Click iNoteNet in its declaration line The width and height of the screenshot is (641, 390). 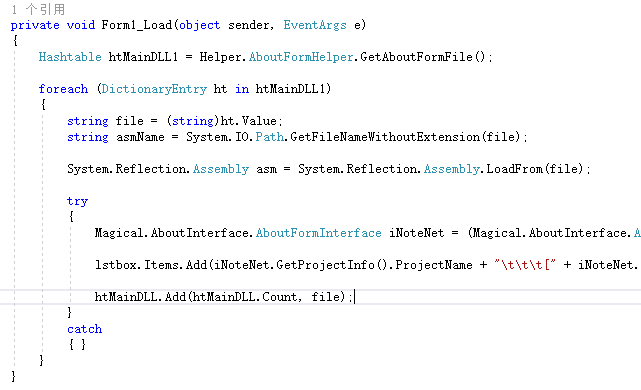(x=416, y=233)
